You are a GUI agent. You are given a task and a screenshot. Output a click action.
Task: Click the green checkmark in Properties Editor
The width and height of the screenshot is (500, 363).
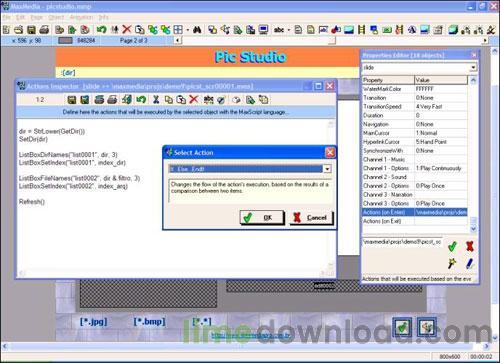pyautogui.click(x=452, y=246)
